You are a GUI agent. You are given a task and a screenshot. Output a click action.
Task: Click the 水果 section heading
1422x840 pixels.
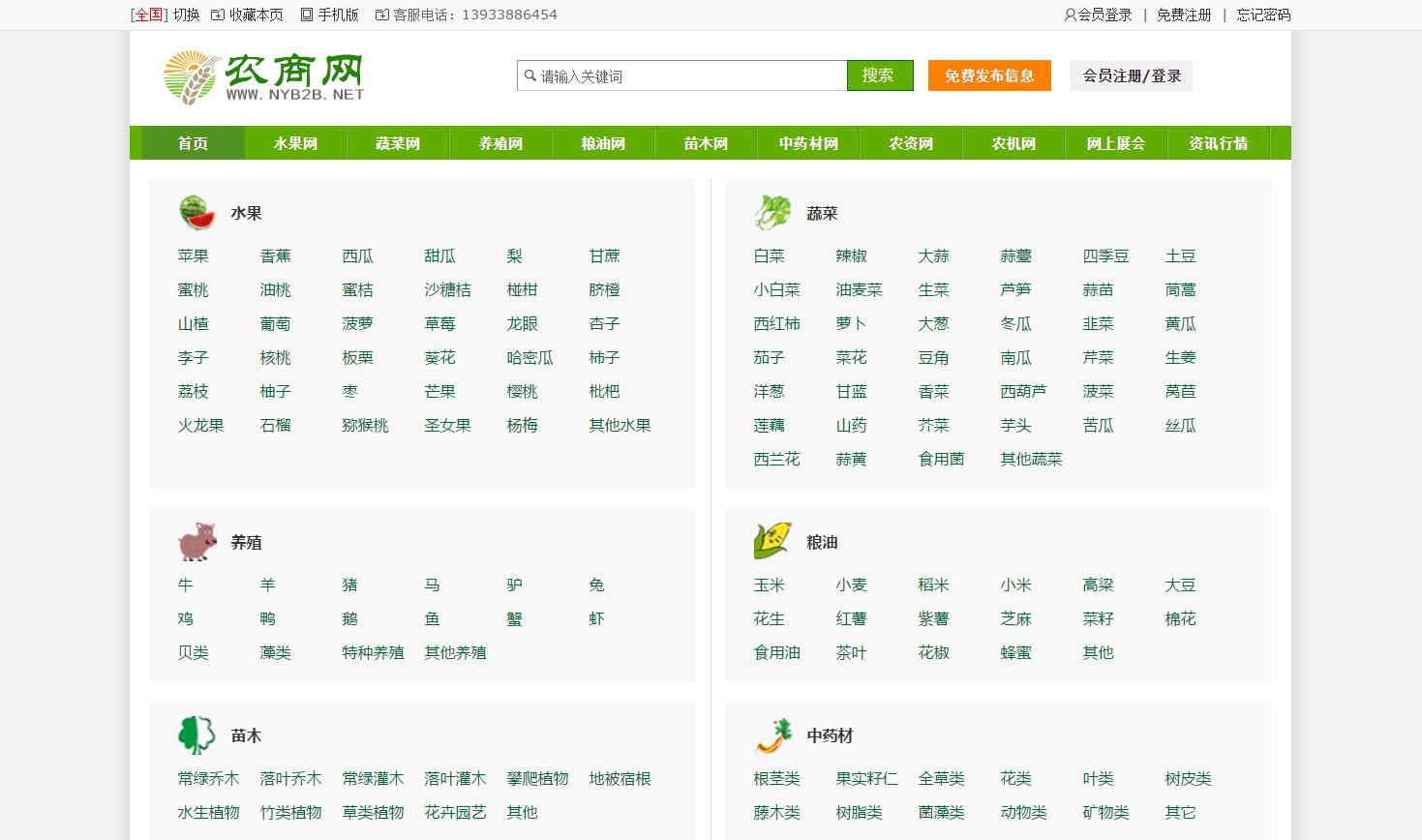[247, 213]
